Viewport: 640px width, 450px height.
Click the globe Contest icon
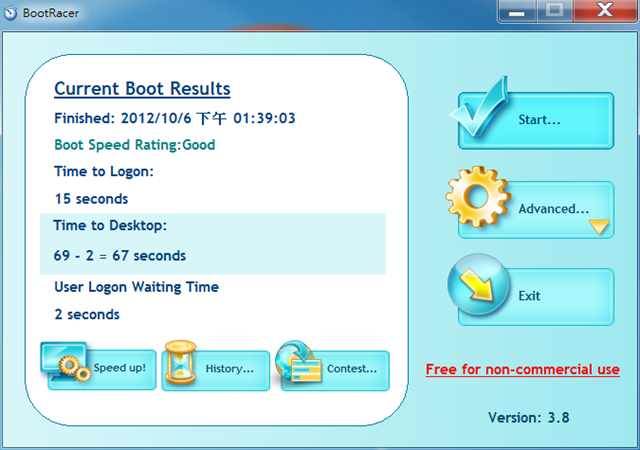click(298, 361)
